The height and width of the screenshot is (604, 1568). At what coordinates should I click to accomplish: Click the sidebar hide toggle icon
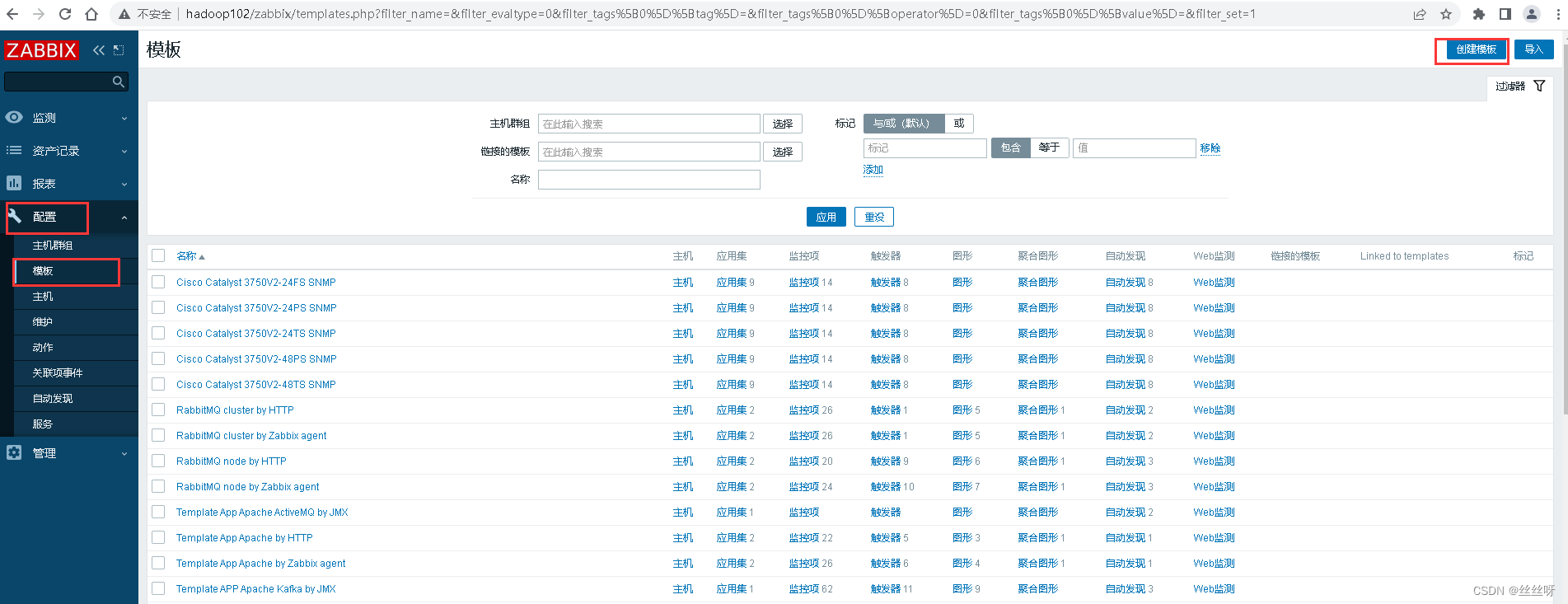119,50
